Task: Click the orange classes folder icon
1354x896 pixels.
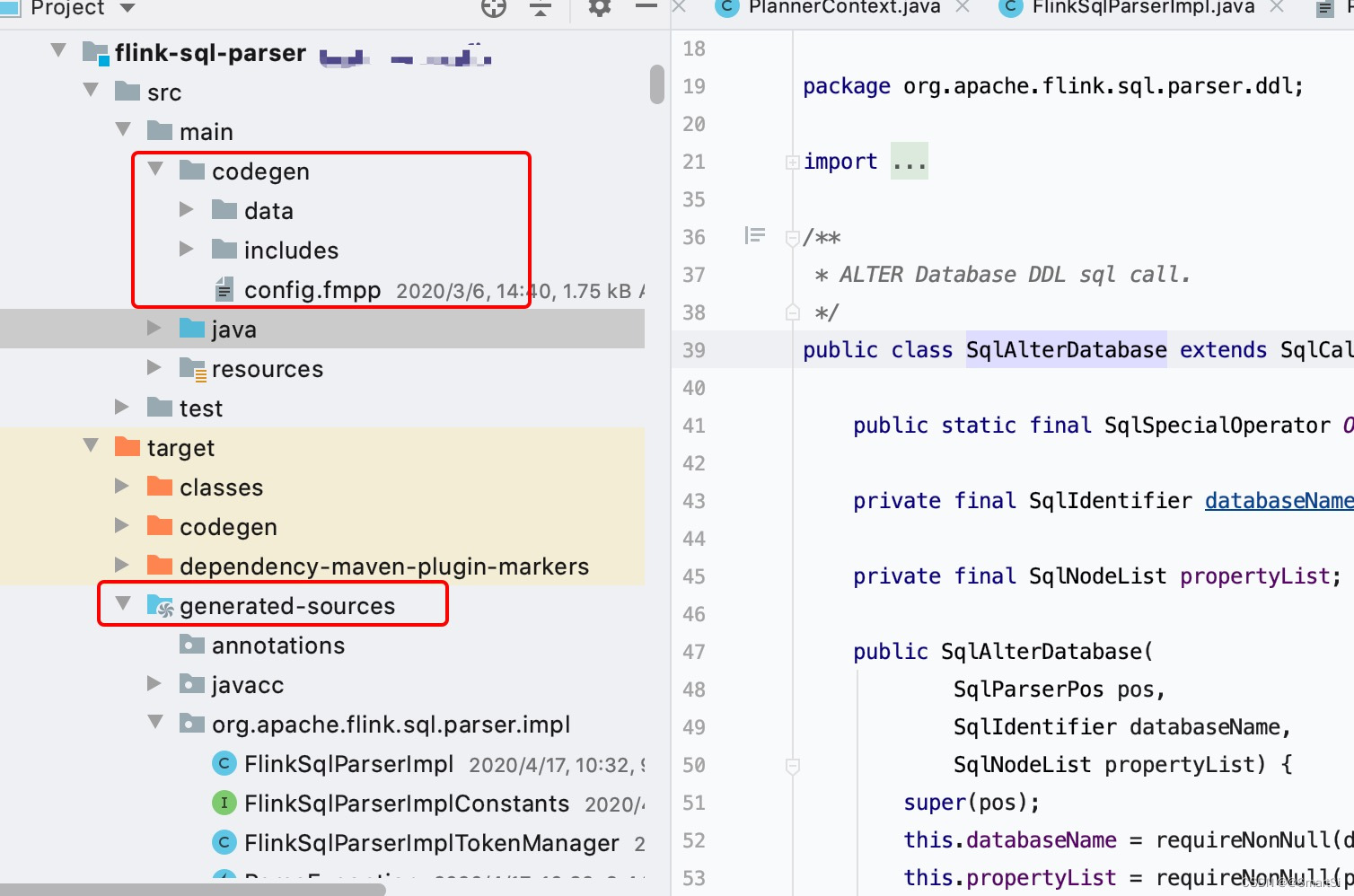Action: (x=160, y=486)
